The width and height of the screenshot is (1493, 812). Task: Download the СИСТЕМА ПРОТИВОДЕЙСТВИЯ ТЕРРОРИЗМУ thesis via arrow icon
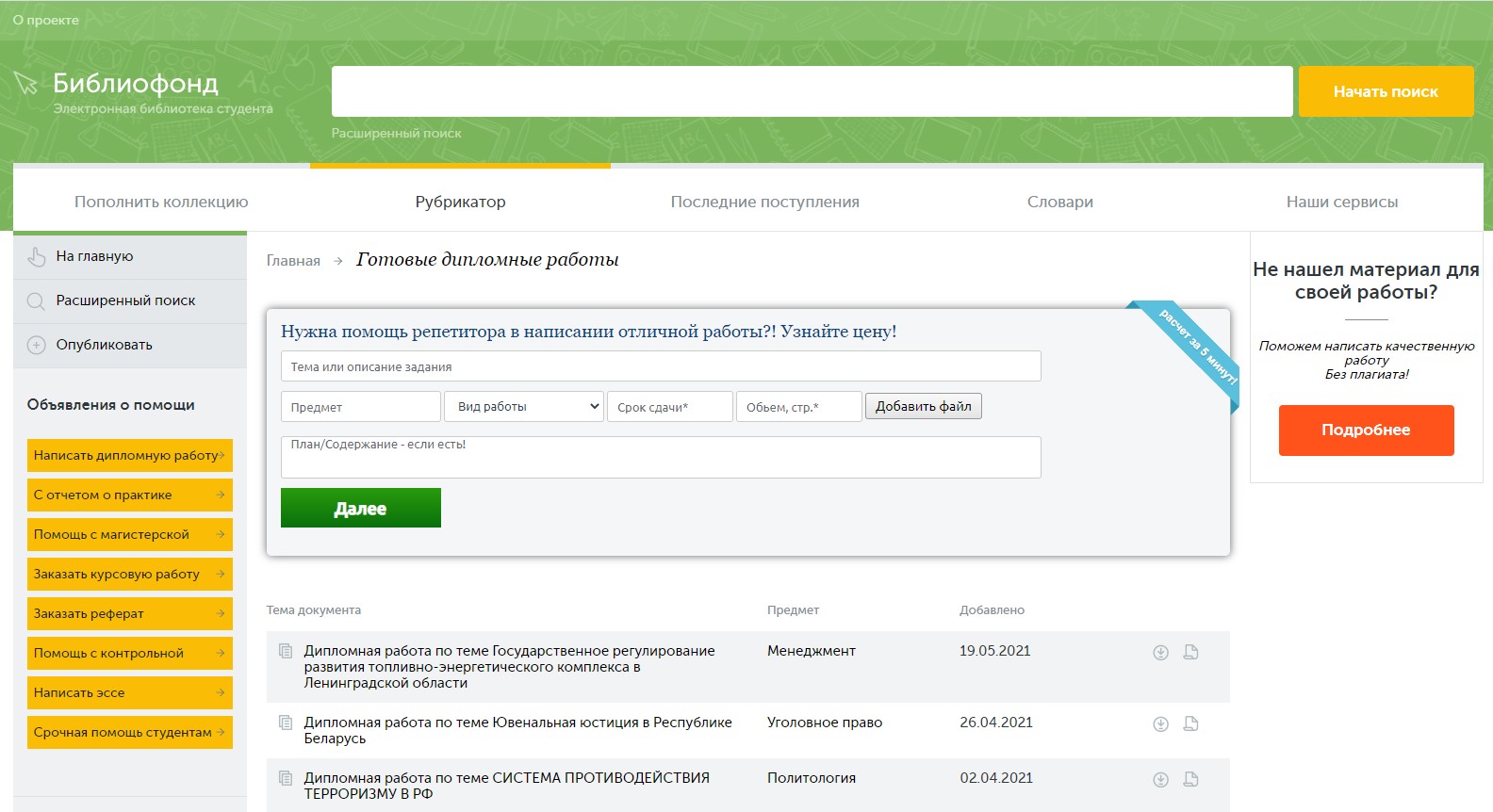click(x=1161, y=779)
